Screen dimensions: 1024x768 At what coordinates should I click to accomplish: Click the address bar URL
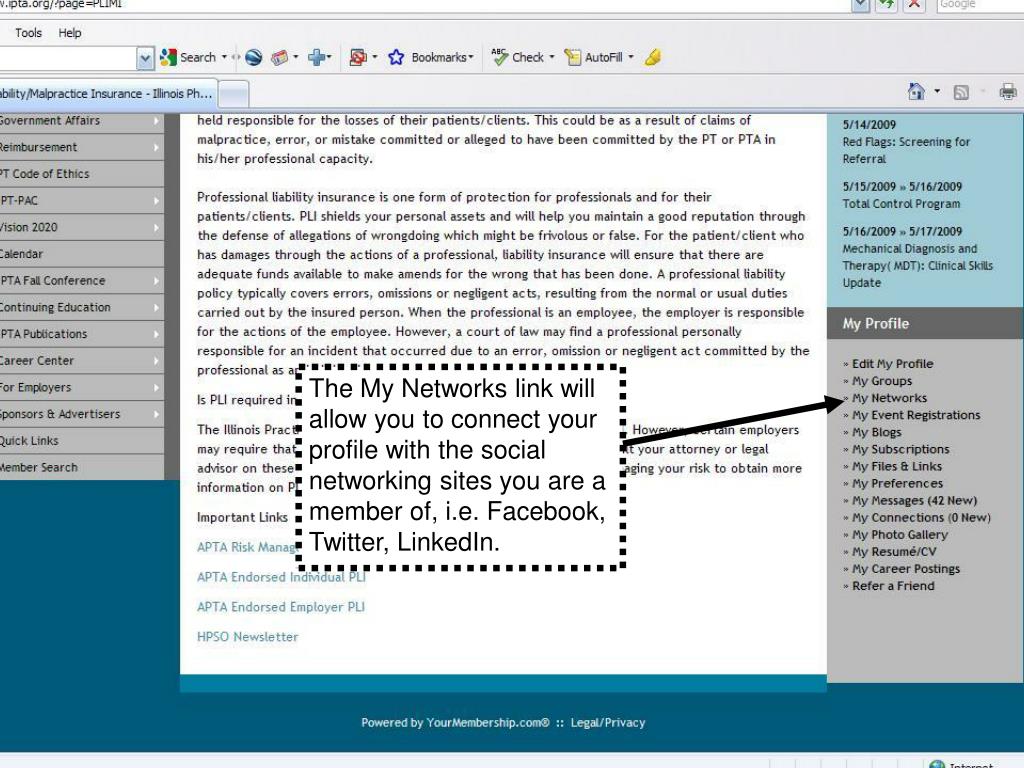[x=61, y=5]
